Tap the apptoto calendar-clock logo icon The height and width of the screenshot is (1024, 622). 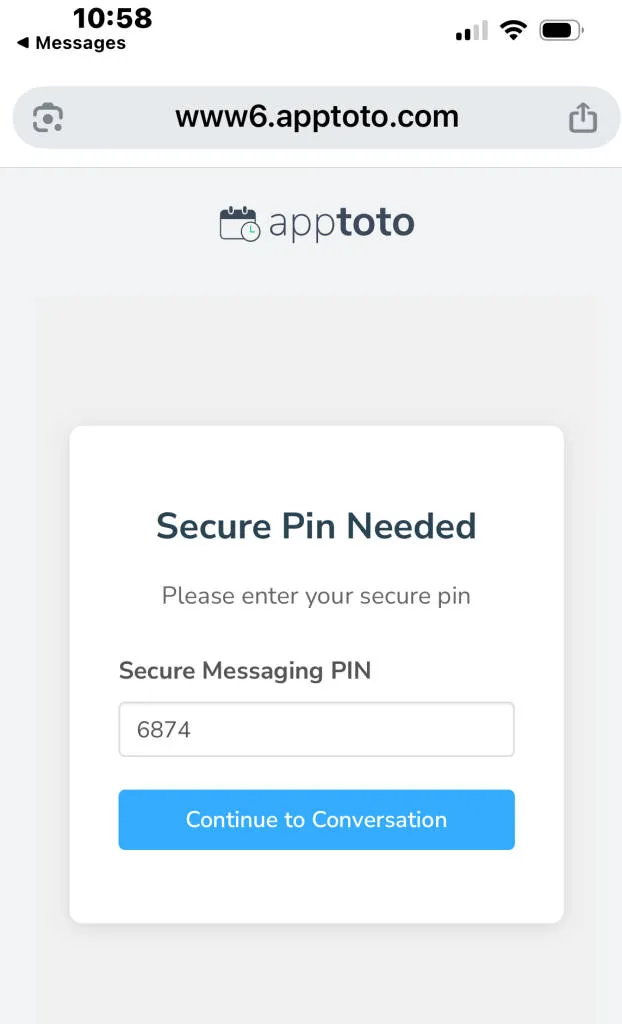pyautogui.click(x=236, y=222)
